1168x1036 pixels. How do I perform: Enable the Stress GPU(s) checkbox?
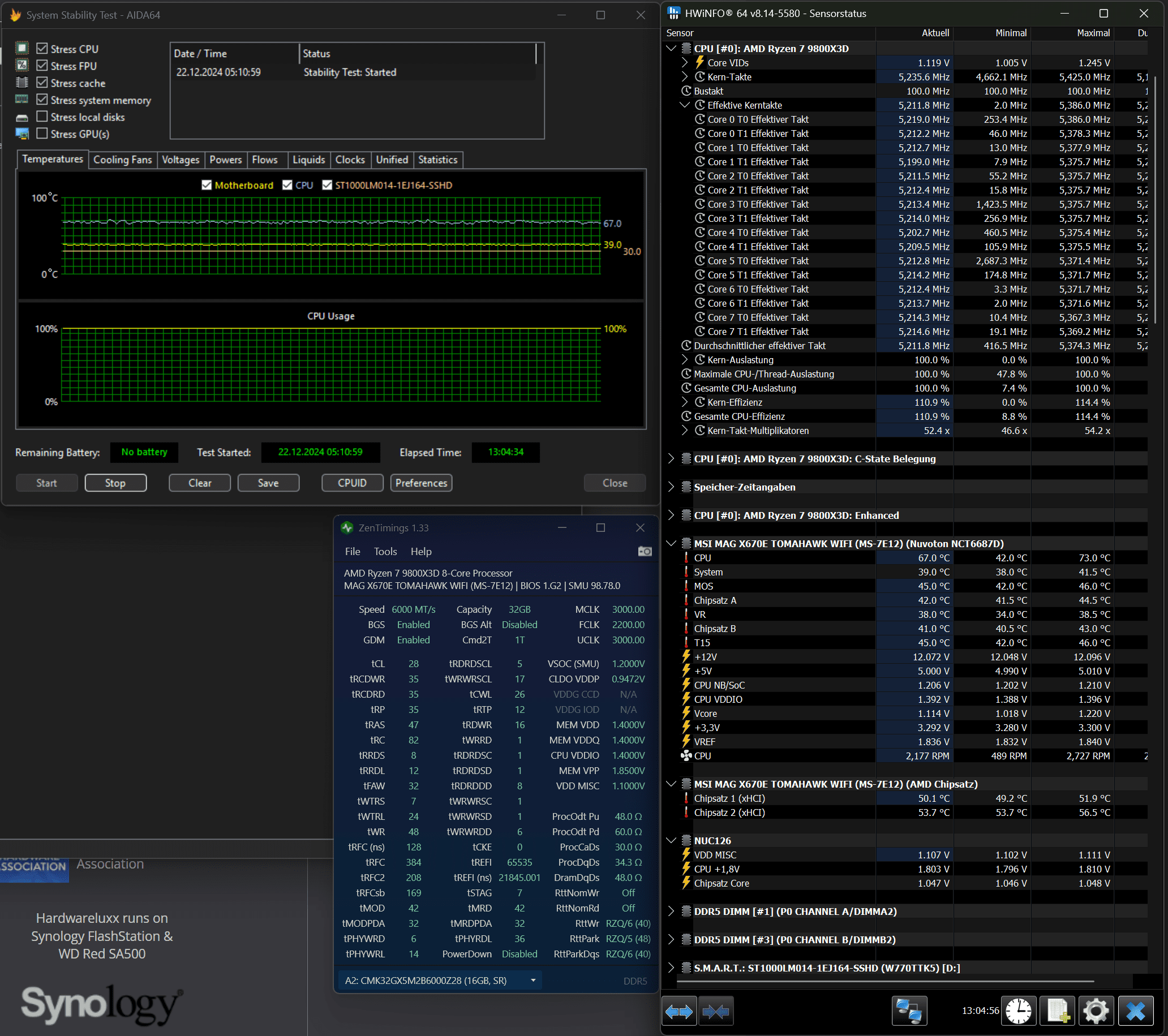coord(42,133)
